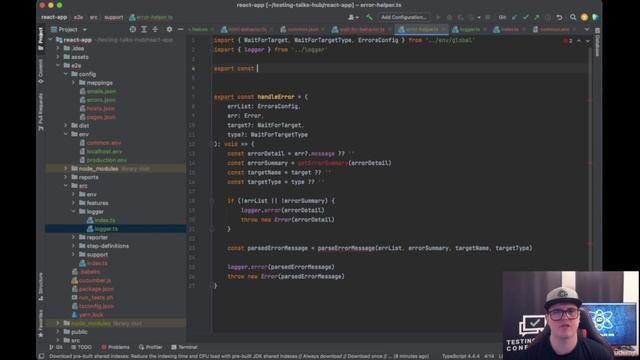
Task: Open the Profiler tool window tab
Action: (151, 347)
